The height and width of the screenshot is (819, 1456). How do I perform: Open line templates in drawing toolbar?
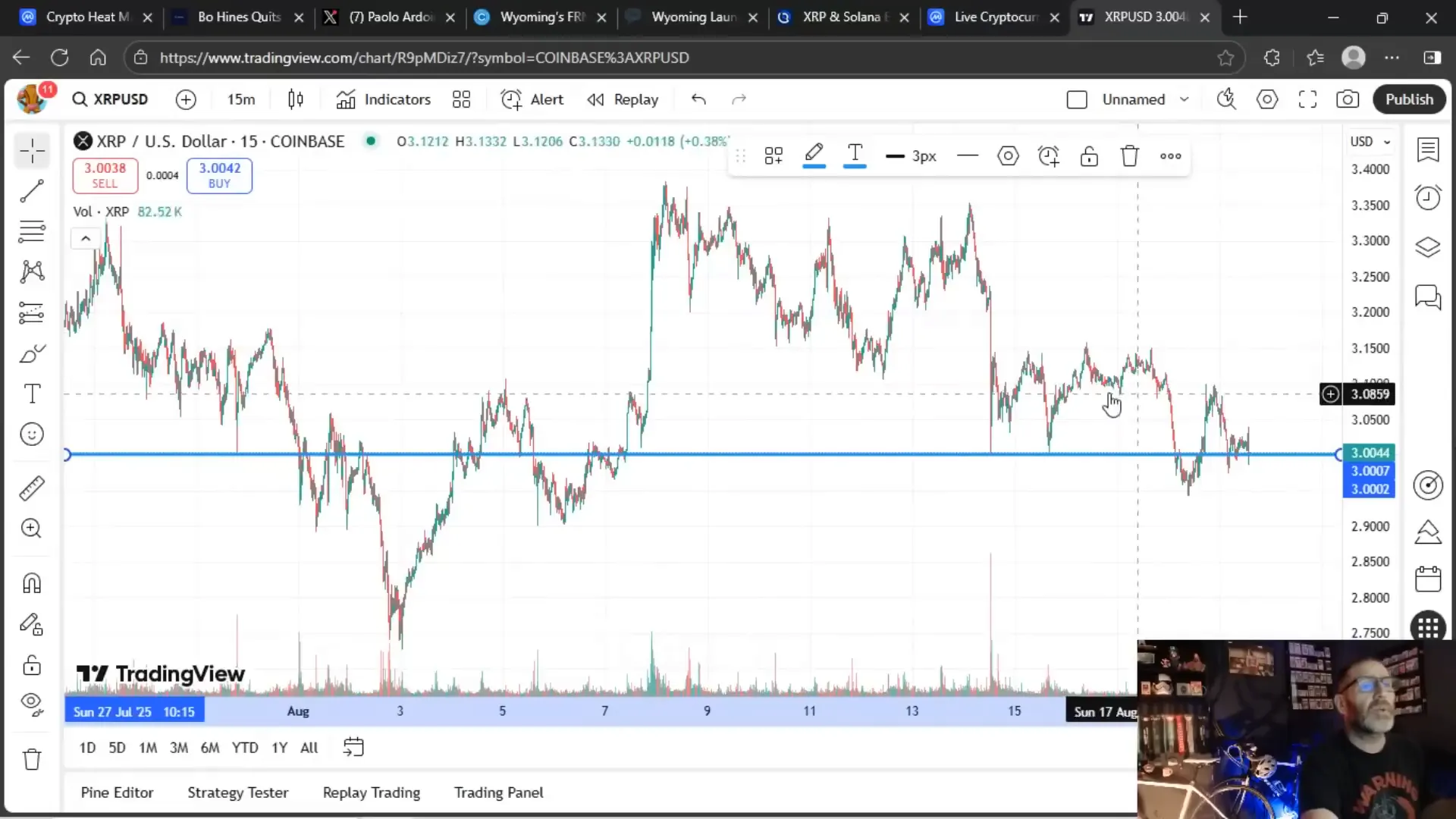(773, 156)
